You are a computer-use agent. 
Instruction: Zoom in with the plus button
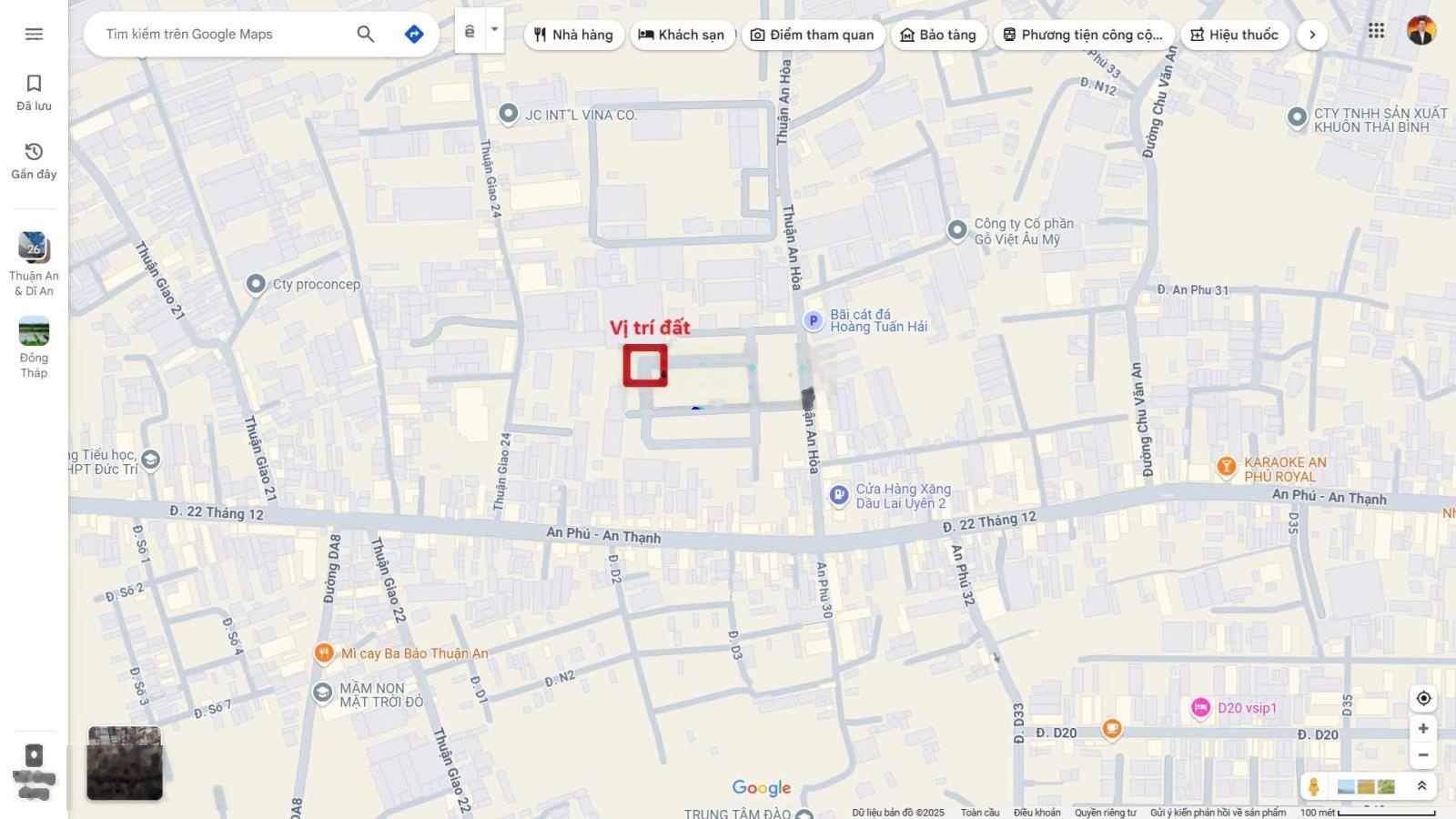tap(1423, 729)
